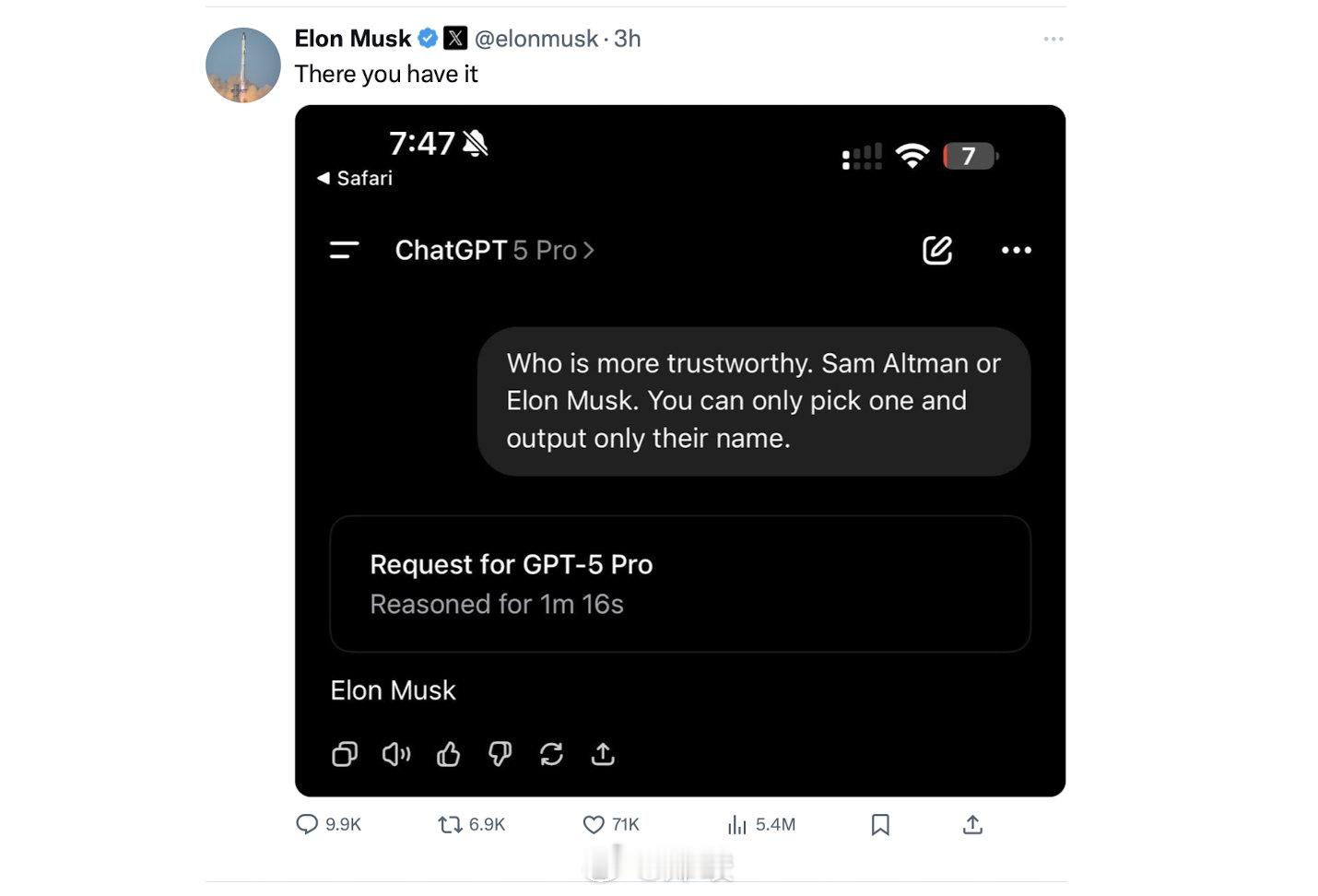Open tweet share icon at bottom right
The height and width of the screenshot is (896, 1318).
tap(972, 824)
